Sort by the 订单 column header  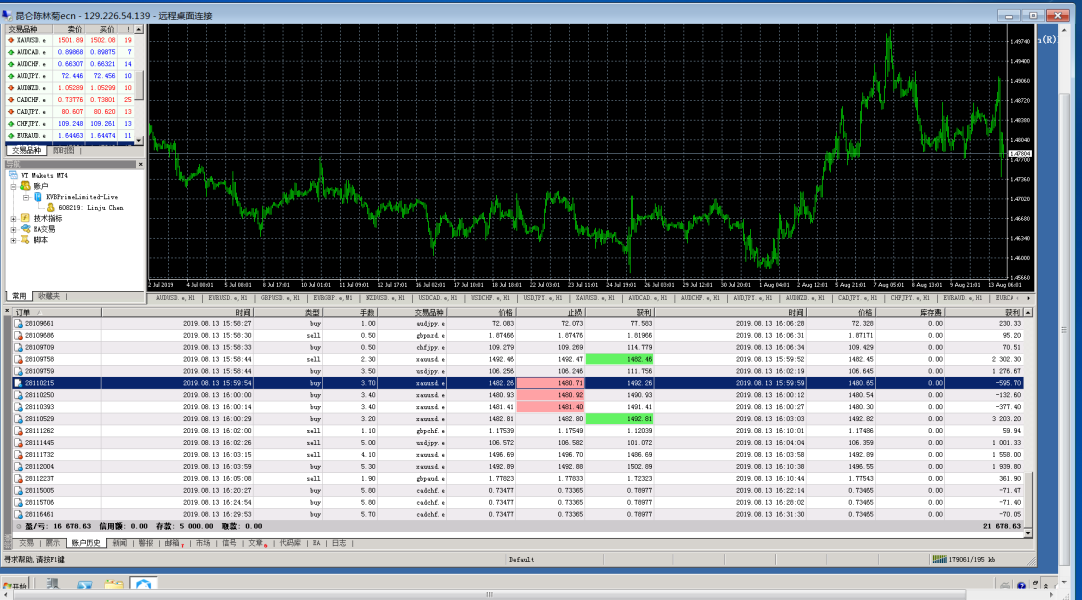[x=24, y=313]
